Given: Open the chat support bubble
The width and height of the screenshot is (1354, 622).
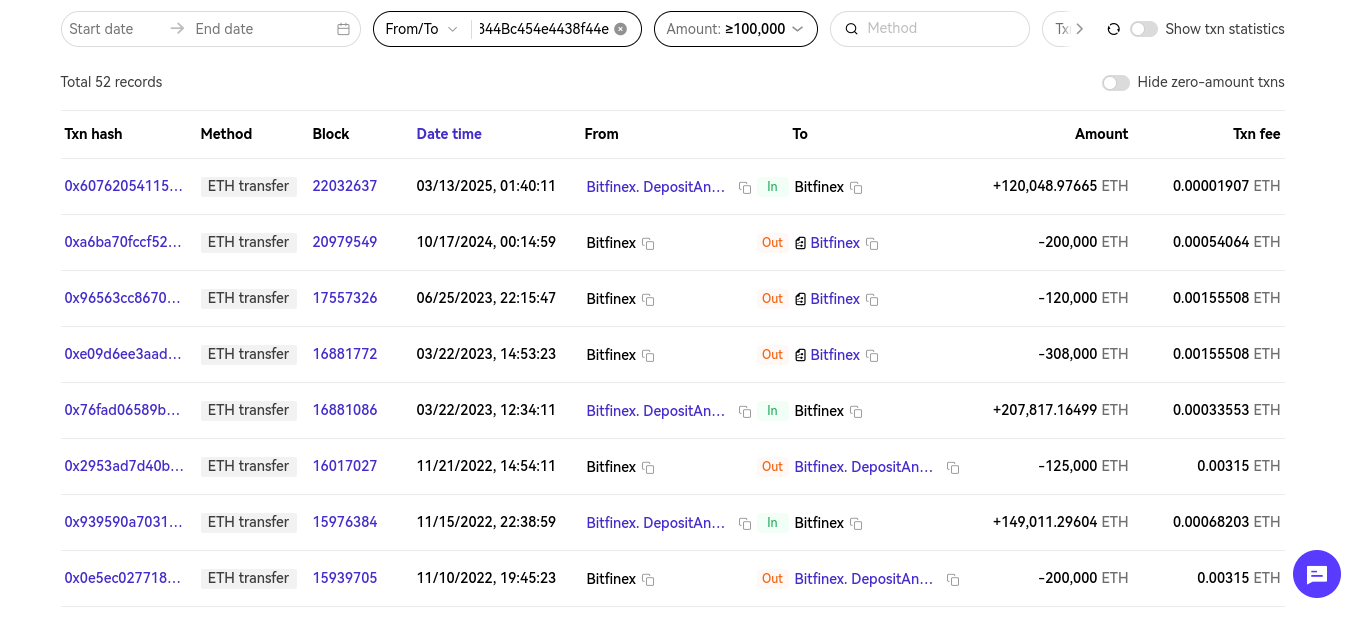Looking at the screenshot, I should pyautogui.click(x=1317, y=574).
